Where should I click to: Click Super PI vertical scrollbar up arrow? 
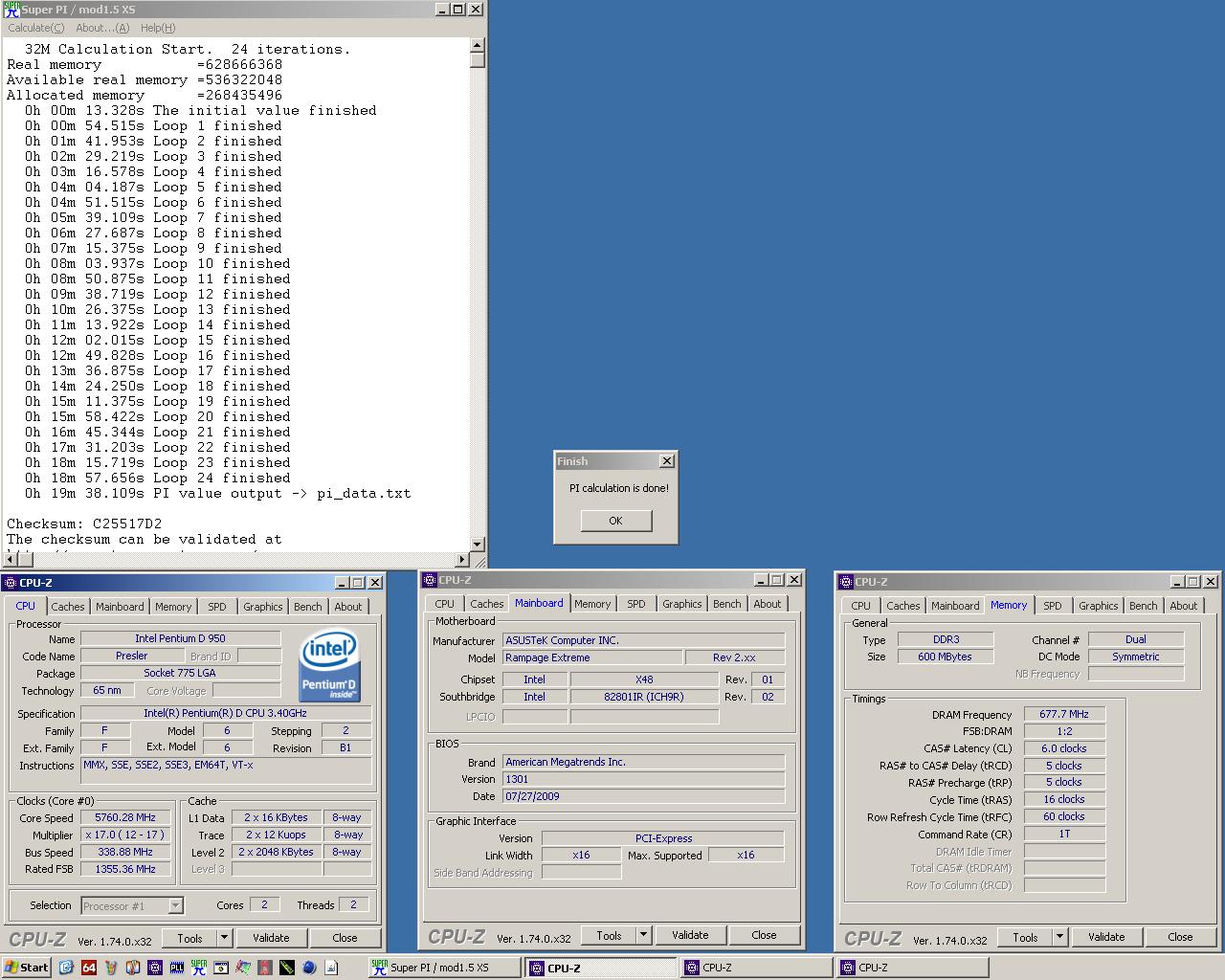(x=478, y=45)
